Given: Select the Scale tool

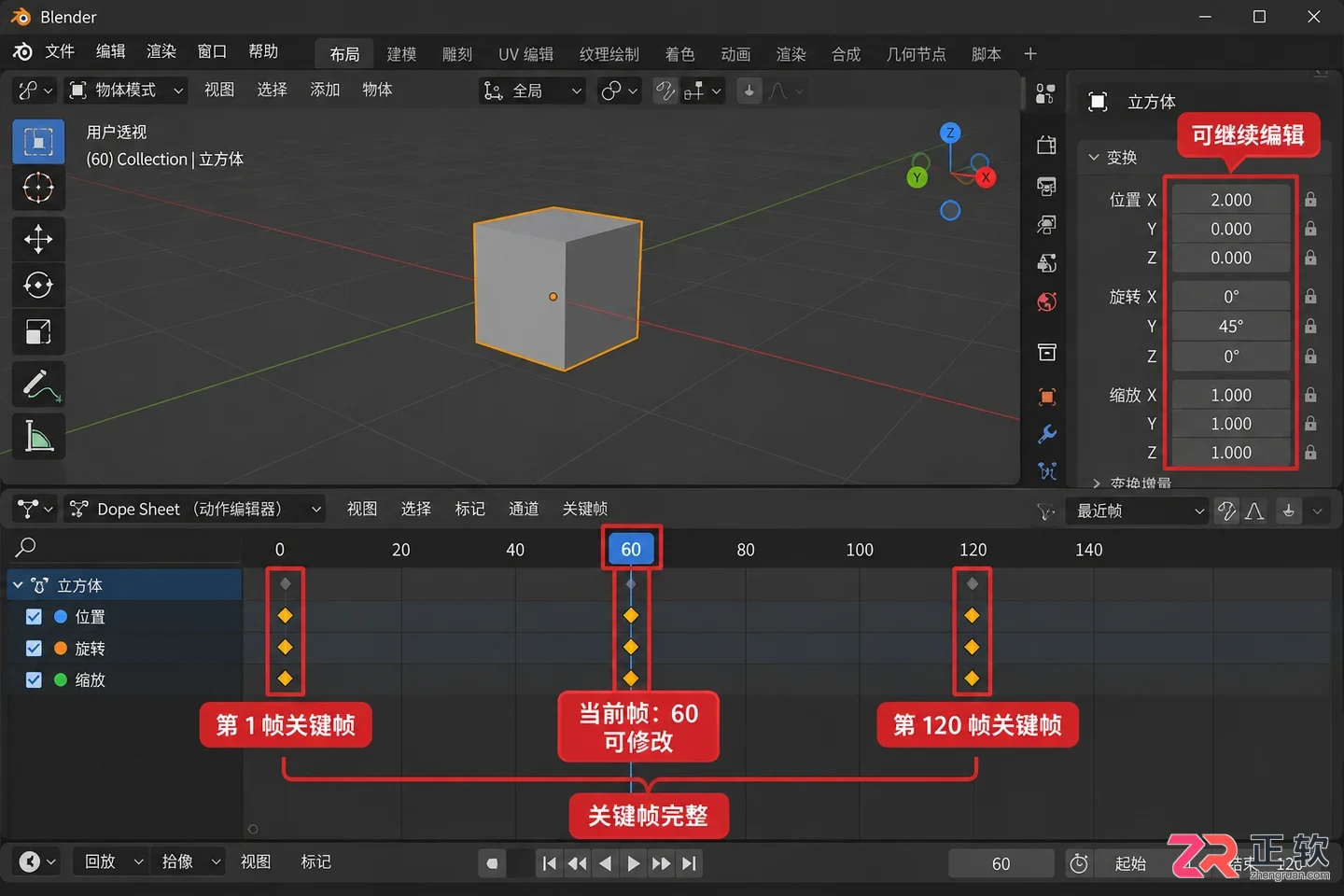Looking at the screenshot, I should (x=38, y=332).
